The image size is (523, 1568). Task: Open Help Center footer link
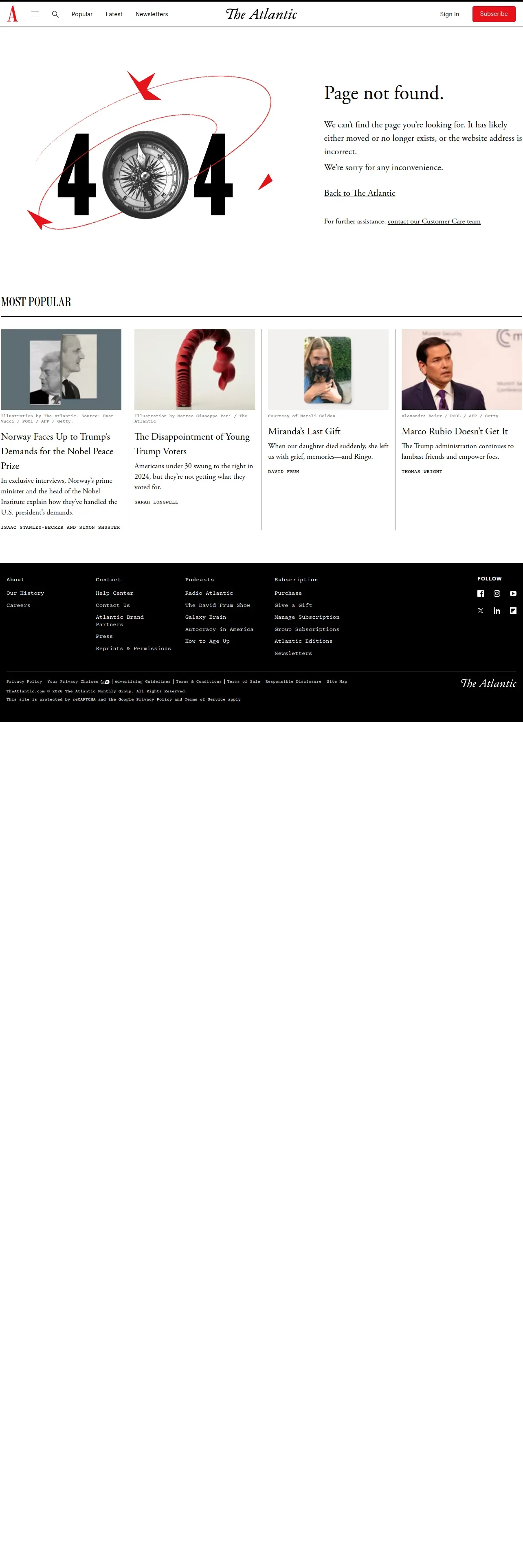coord(114,593)
